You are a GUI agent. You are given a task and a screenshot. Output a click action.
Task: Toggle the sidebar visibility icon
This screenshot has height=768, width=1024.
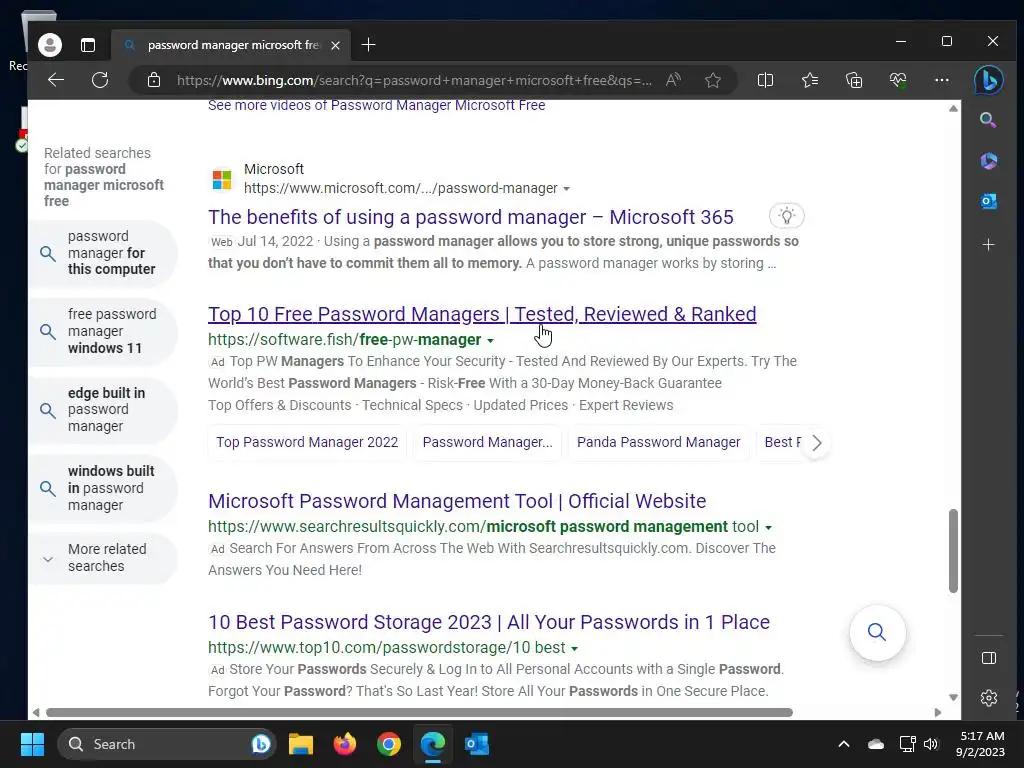pos(989,658)
